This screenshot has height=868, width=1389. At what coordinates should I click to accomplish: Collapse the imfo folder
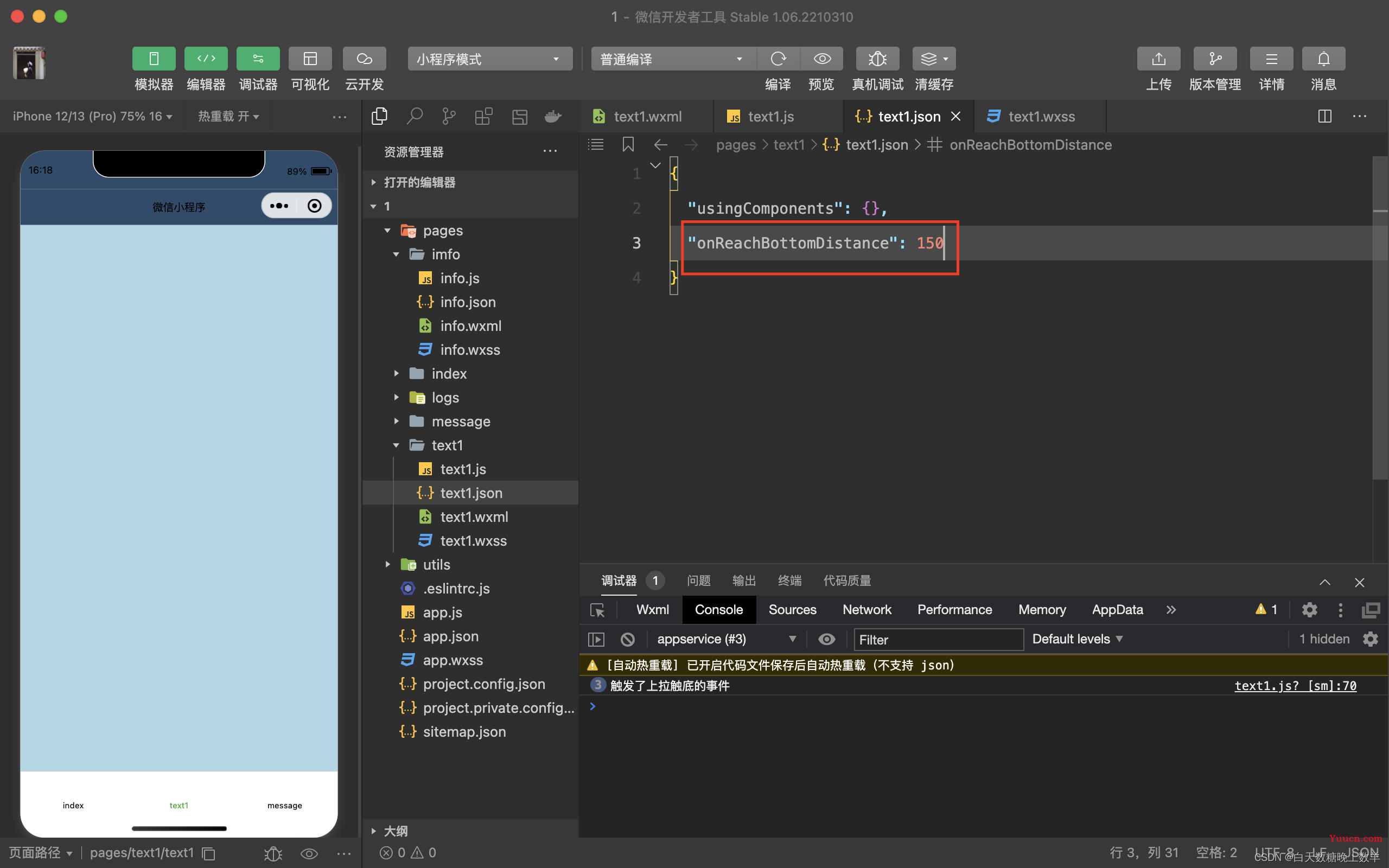click(470, 254)
